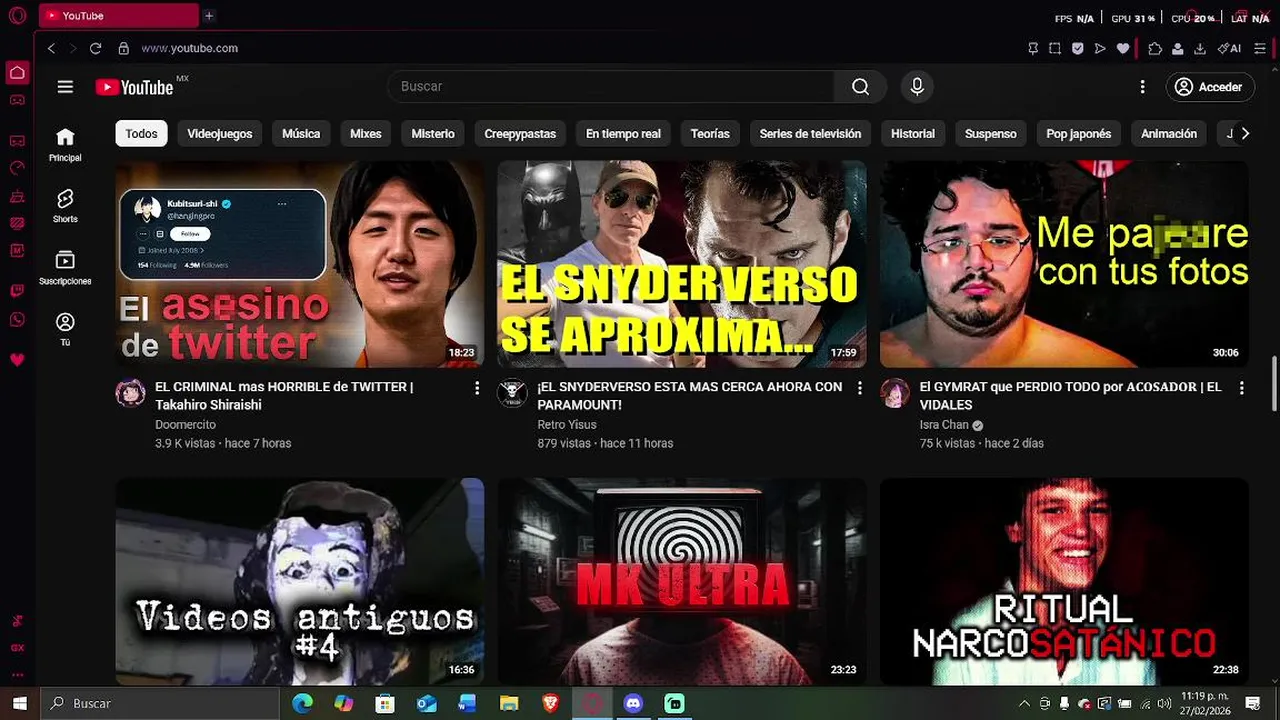Open Discord from the Windows taskbar
This screenshot has width=1280, height=720.
tap(633, 703)
